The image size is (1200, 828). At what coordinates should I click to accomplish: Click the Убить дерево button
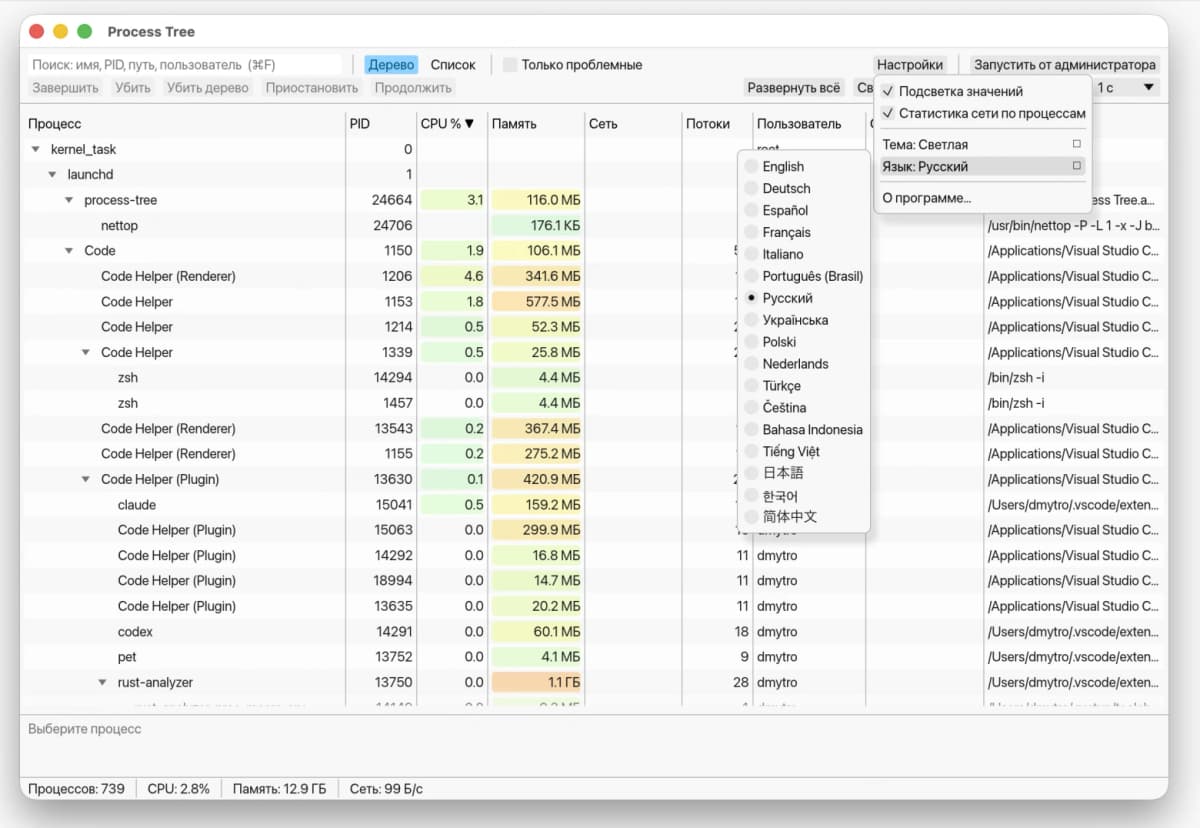coord(208,88)
